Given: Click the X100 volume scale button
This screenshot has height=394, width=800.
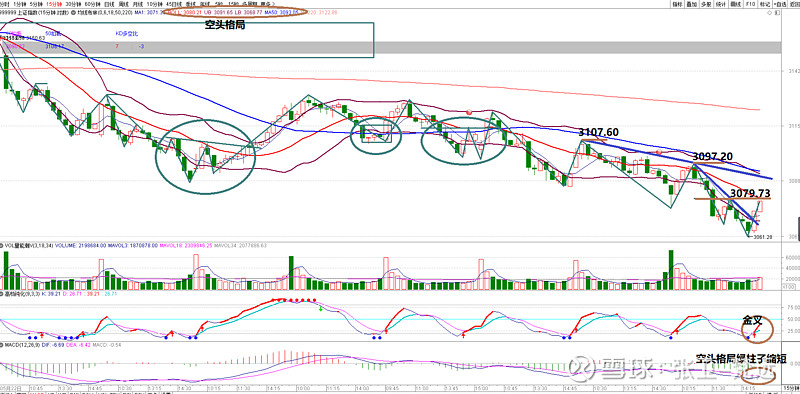Looking at the screenshot, I should pos(789,287).
